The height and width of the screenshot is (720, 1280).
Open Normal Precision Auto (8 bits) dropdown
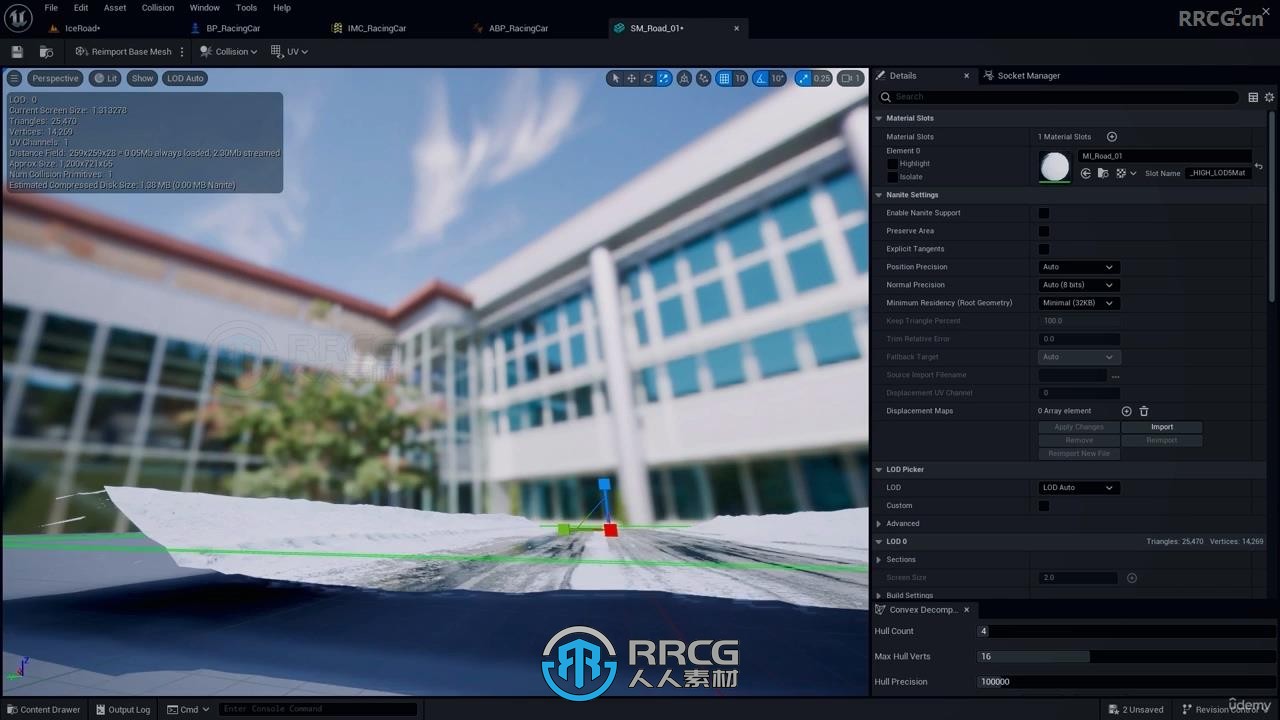tap(1078, 285)
